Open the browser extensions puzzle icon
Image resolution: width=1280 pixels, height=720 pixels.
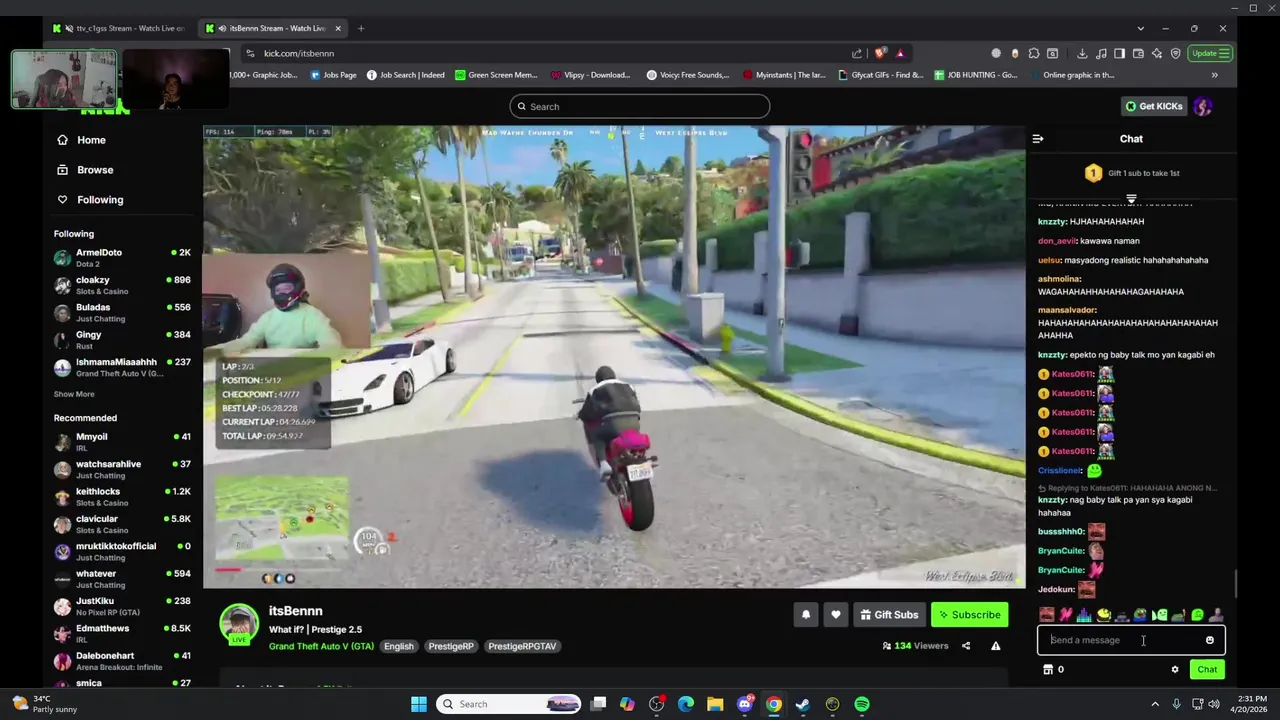pyautogui.click(x=1034, y=53)
